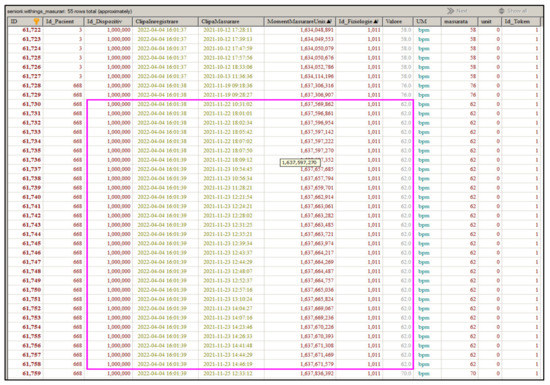This screenshot has height=385, width=550.
Task: Click the Next rows arrow icon
Action: click(x=450, y=11)
